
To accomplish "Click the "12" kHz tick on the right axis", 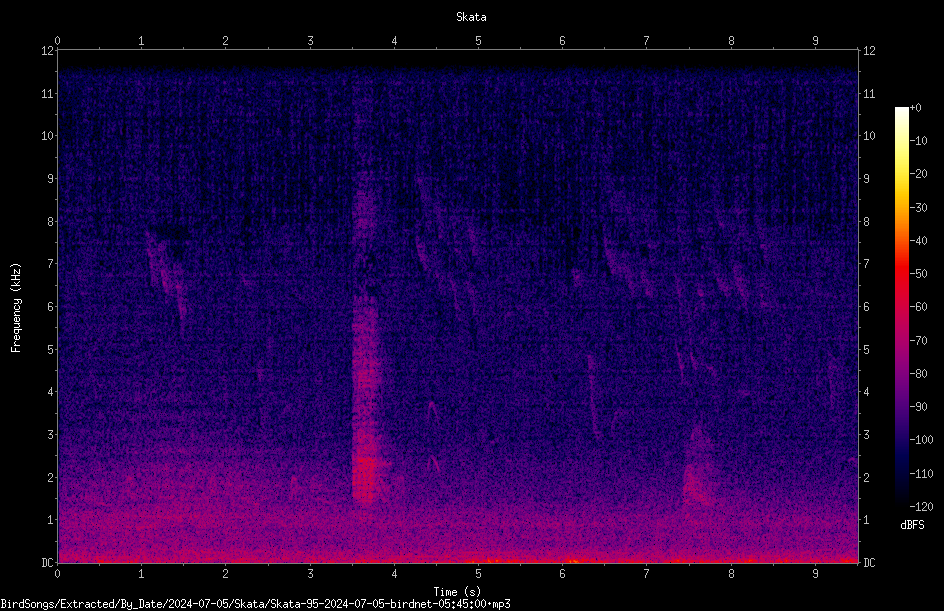I will (869, 51).
